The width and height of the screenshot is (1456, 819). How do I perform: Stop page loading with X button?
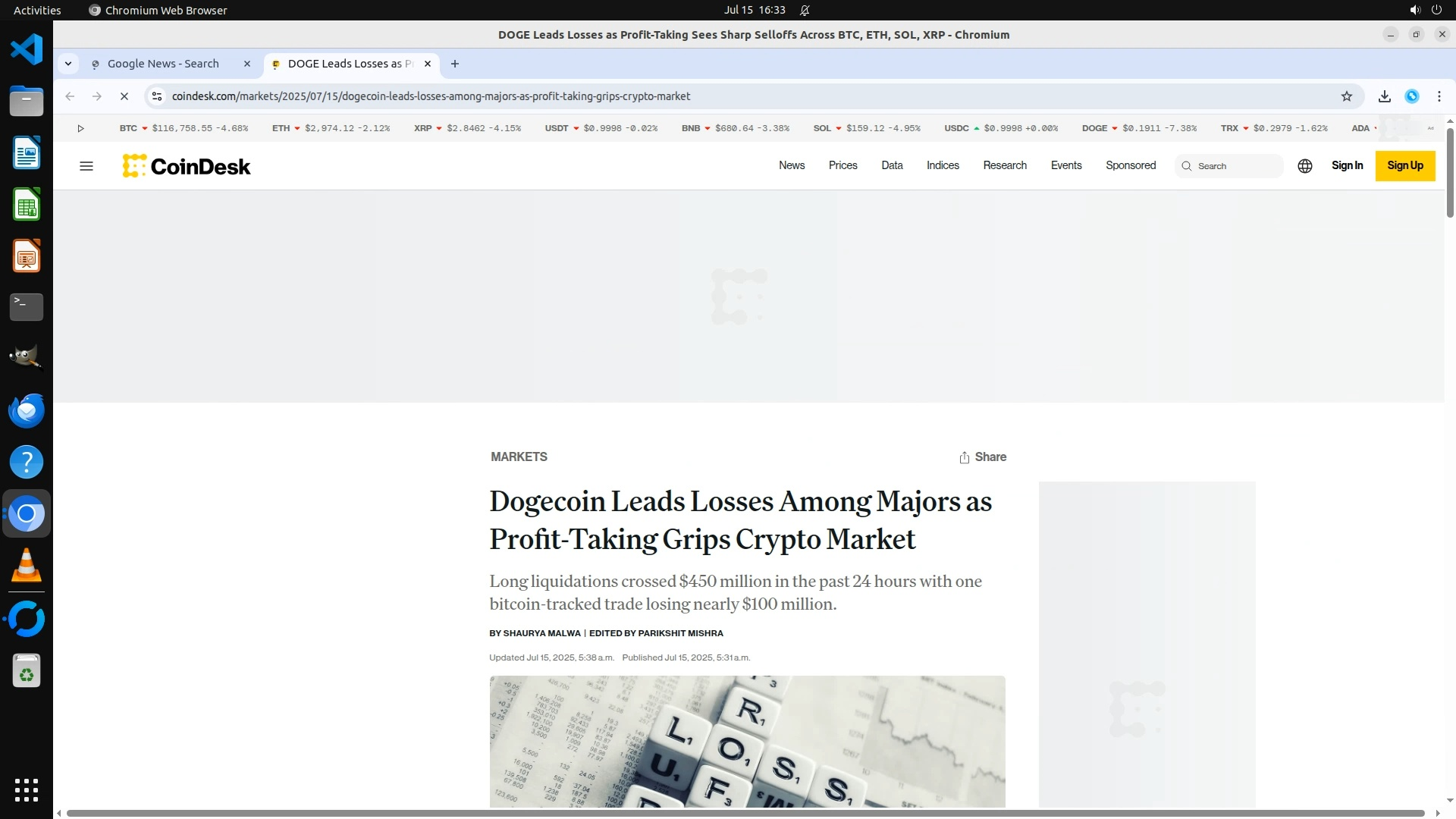[x=124, y=96]
